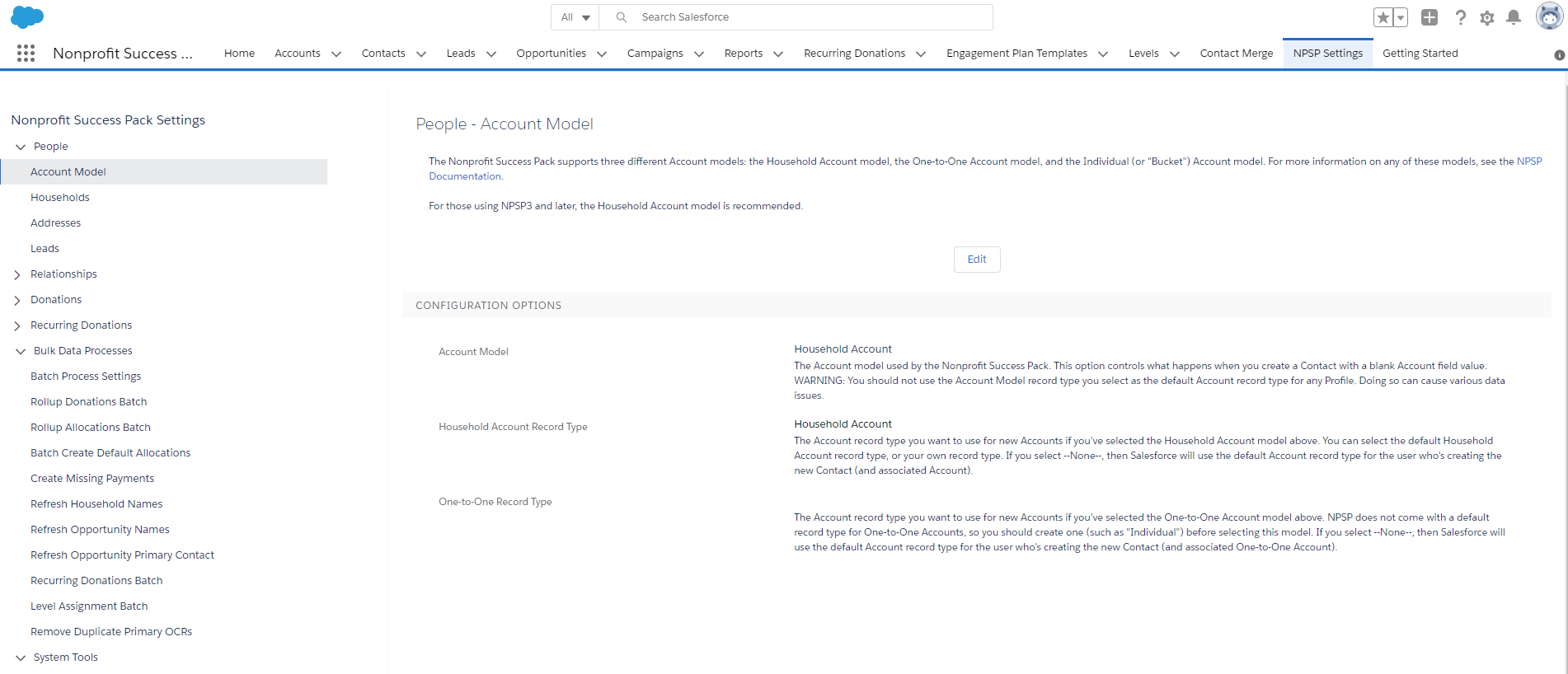Go to the Home tab

239,54
